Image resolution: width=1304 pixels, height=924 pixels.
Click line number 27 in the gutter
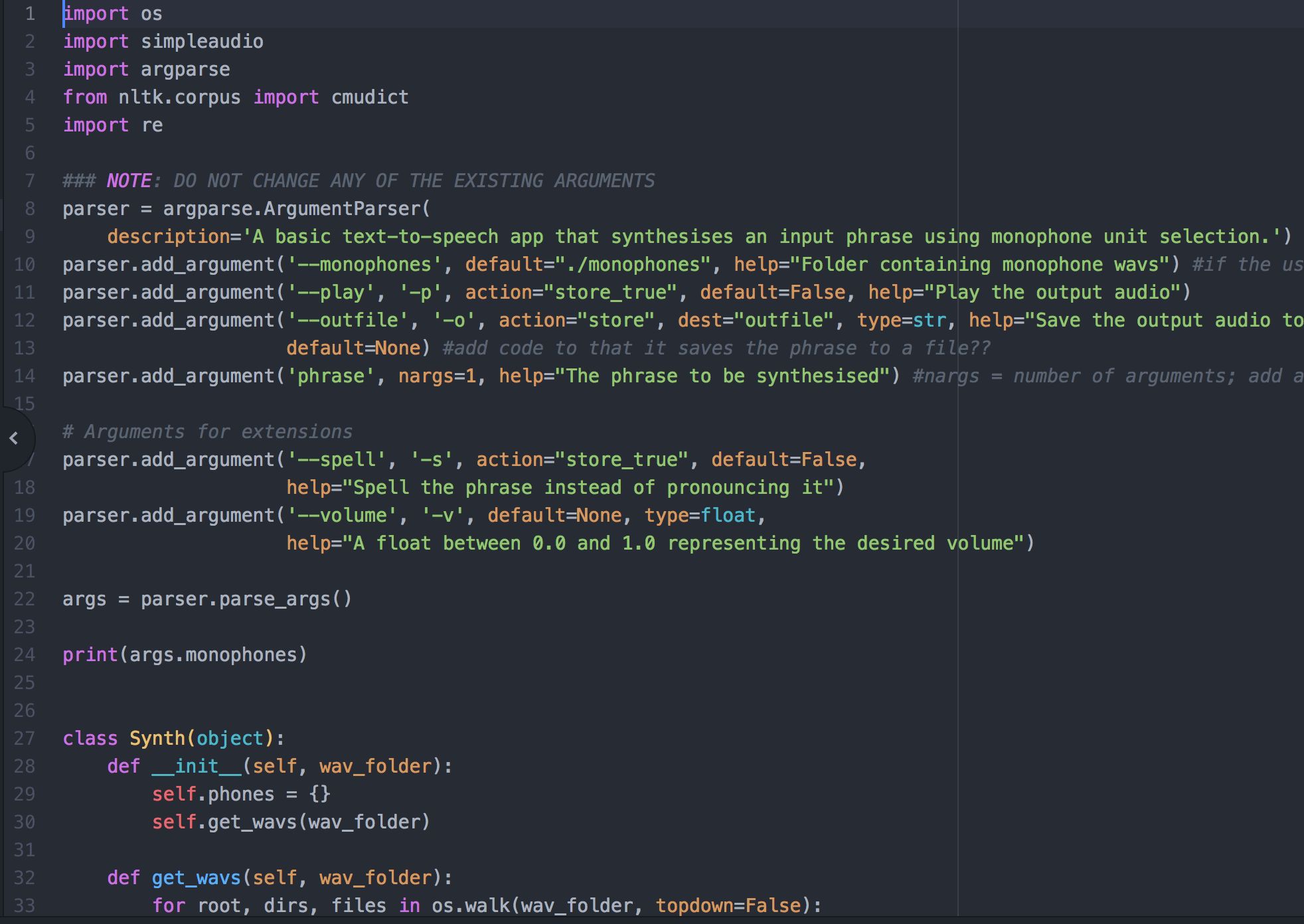[x=25, y=739]
